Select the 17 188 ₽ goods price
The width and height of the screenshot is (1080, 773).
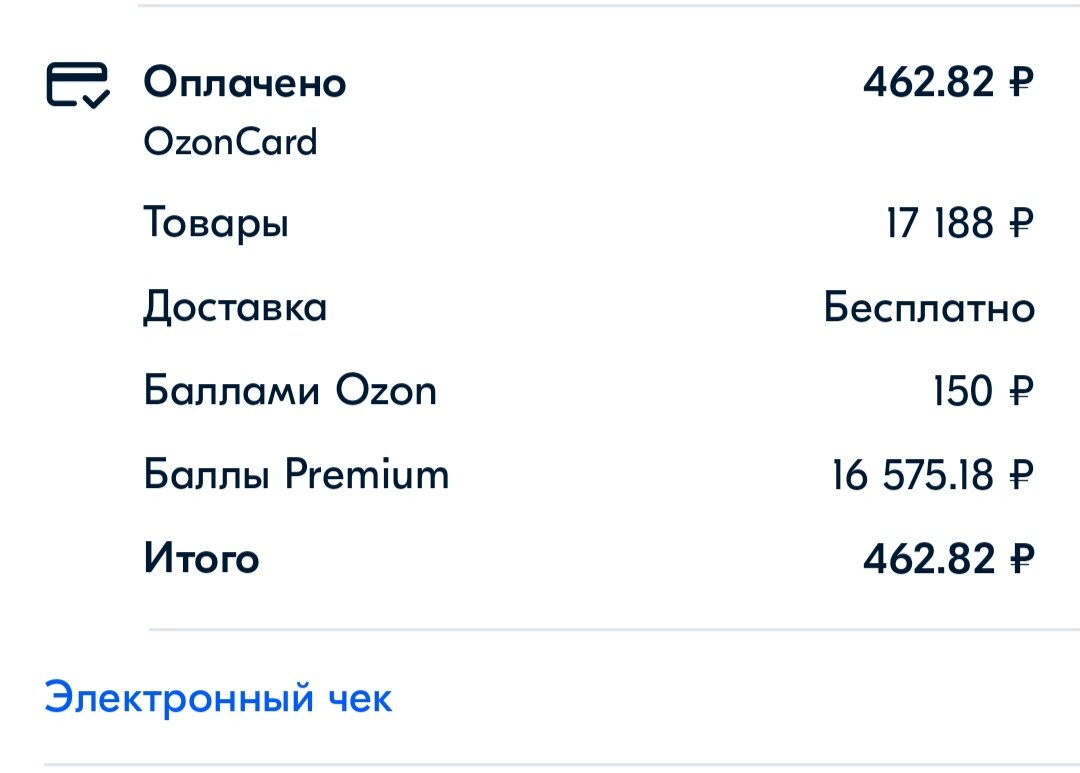click(960, 223)
